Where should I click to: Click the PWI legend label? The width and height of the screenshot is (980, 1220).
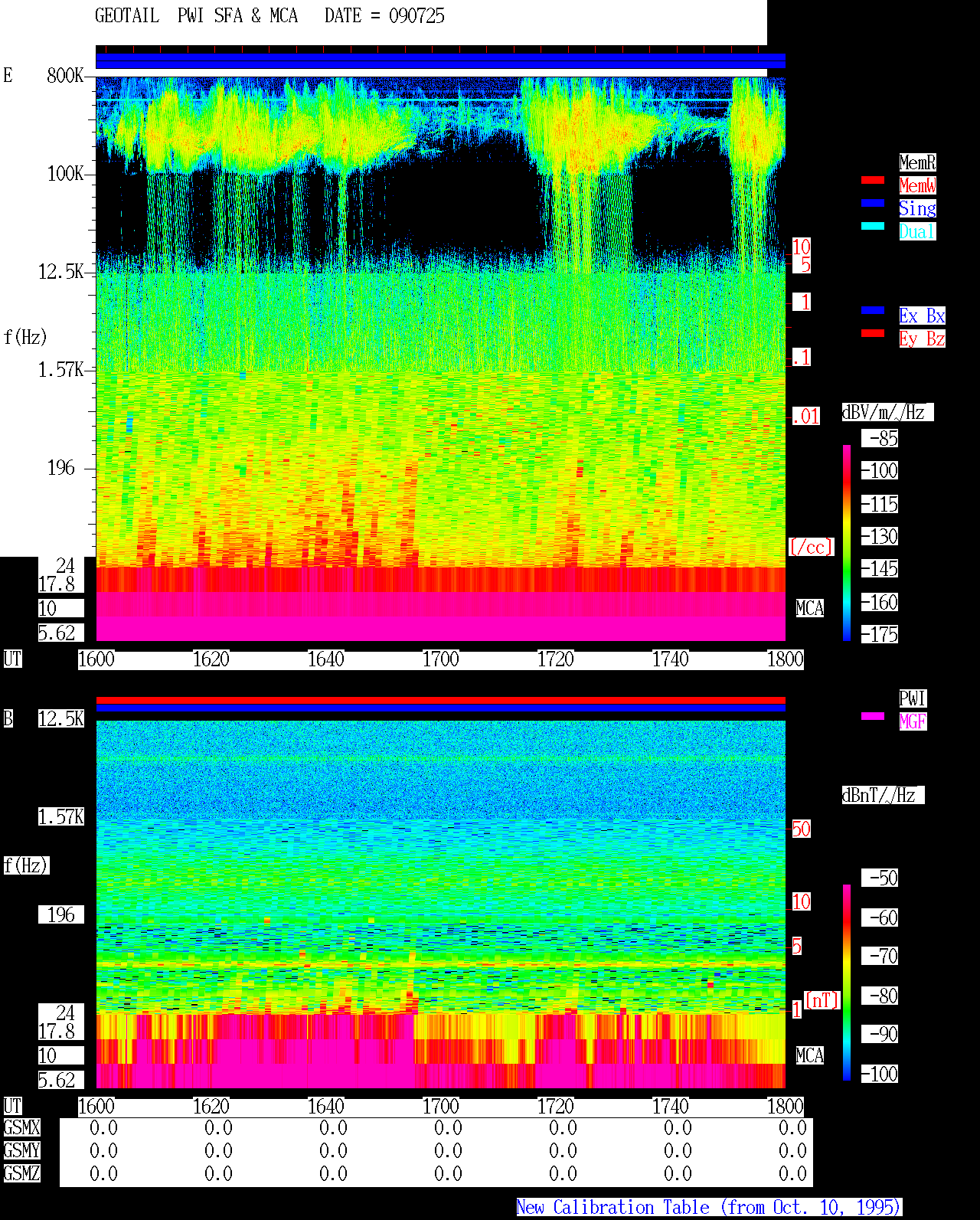[913, 698]
